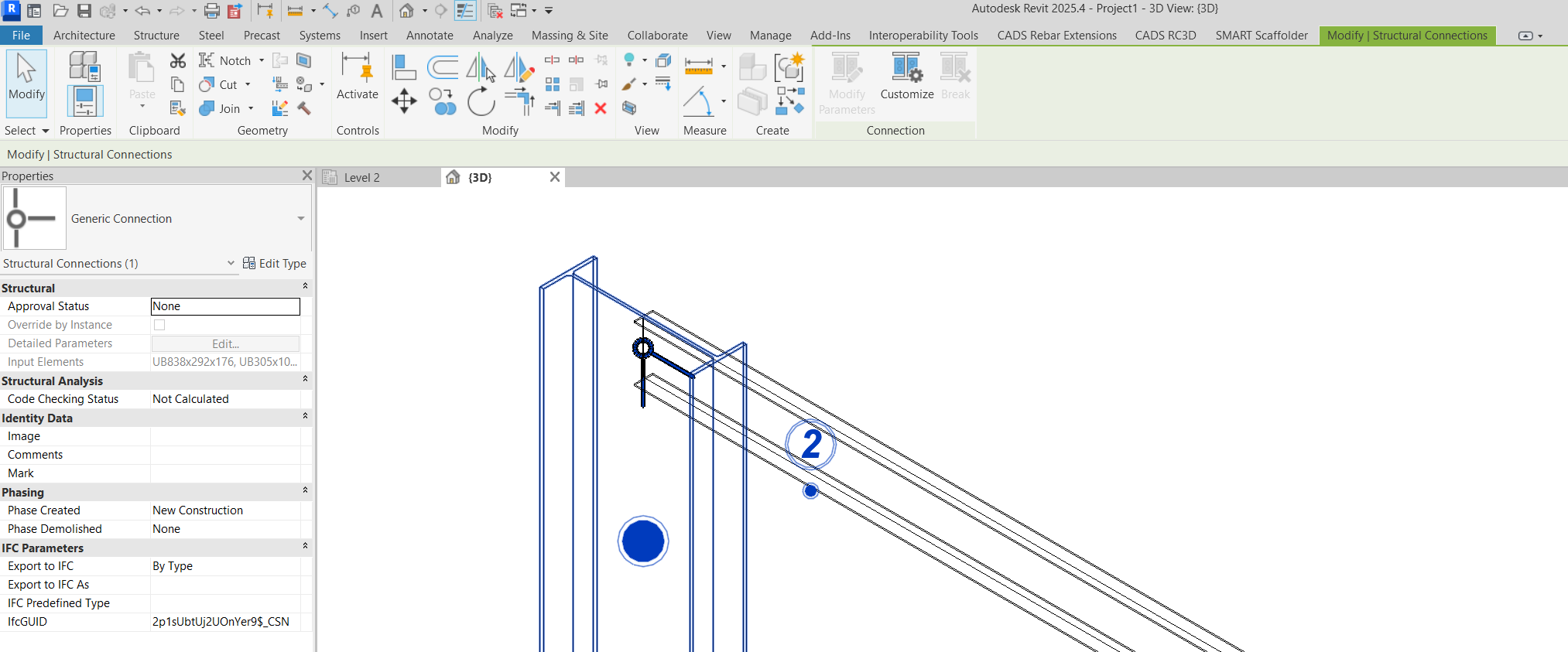This screenshot has height=652, width=1568.
Task: Click the Demolish hammer icon
Action: tap(304, 108)
